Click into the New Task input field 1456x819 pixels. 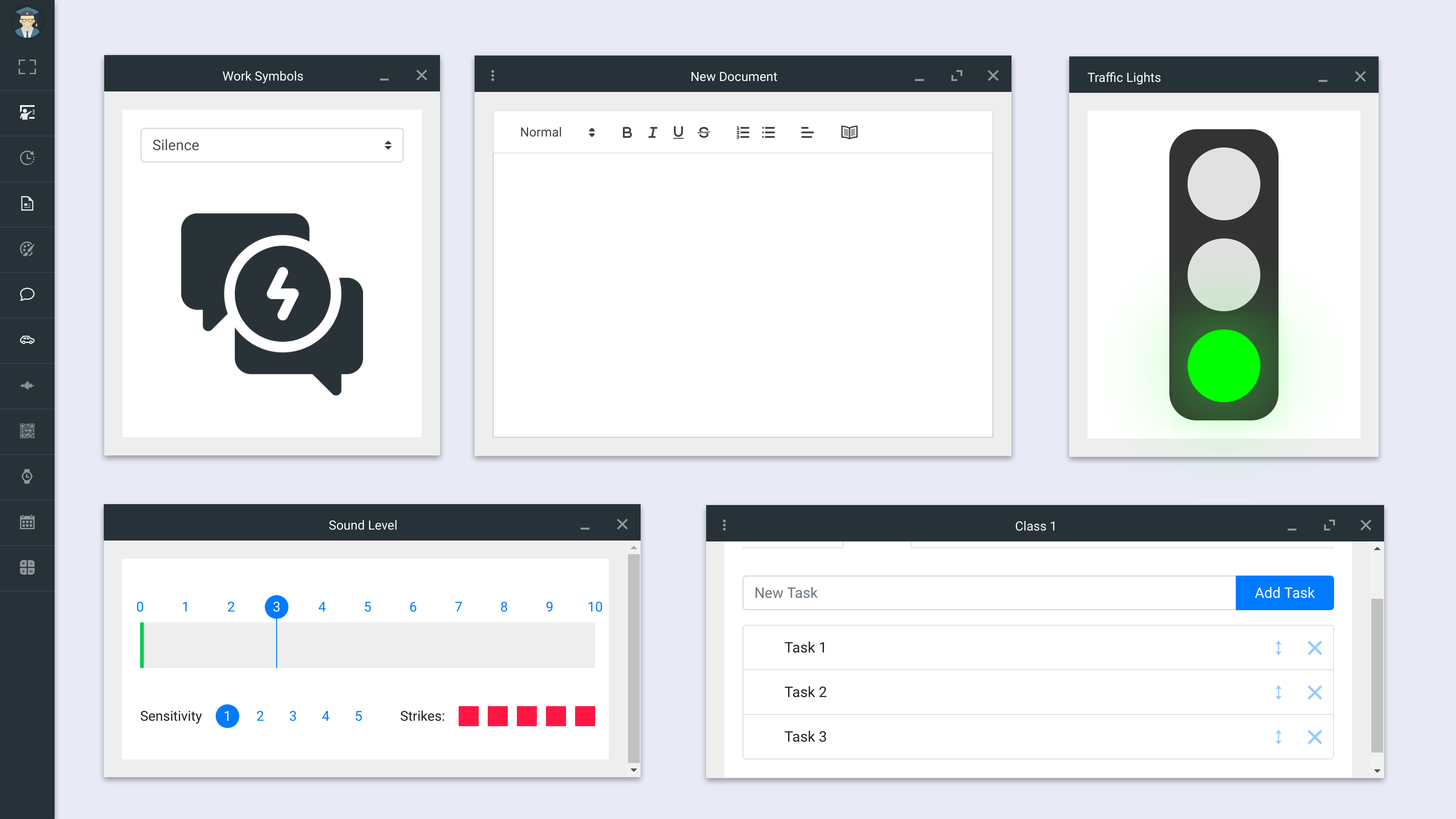989,593
